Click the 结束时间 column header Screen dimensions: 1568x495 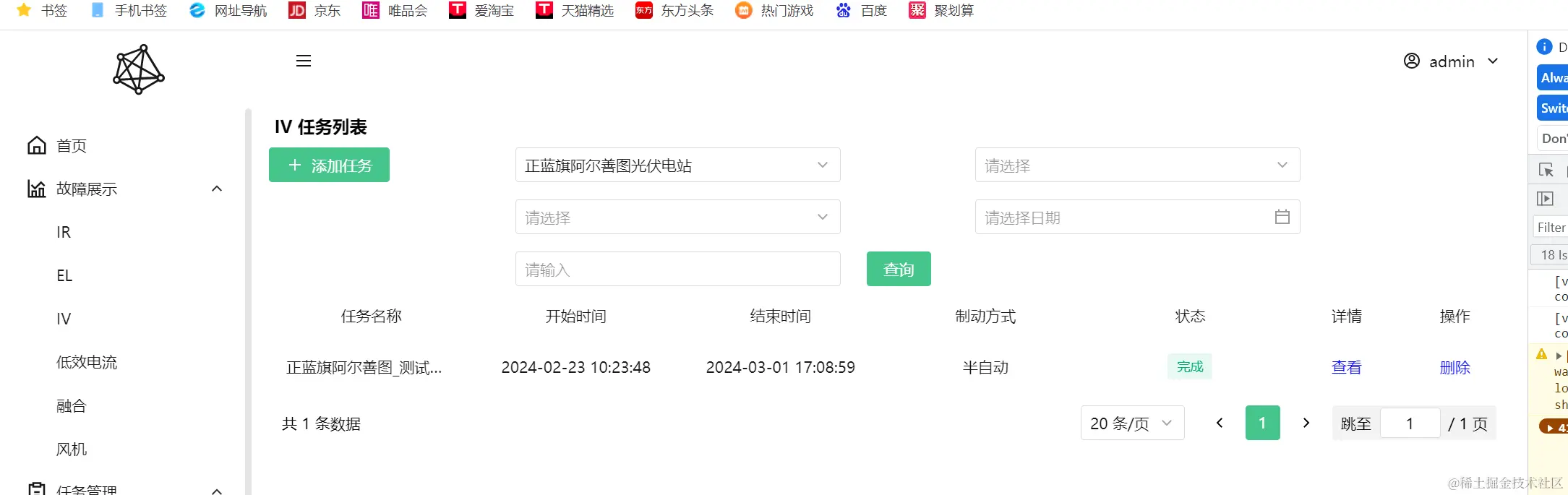point(780,316)
